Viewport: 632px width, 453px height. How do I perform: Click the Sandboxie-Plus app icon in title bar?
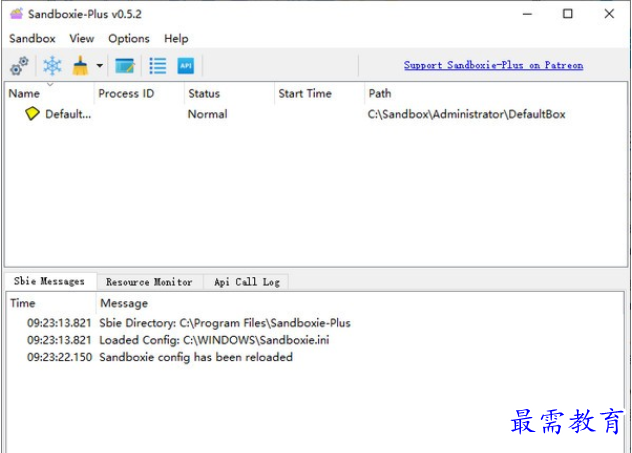[17, 14]
